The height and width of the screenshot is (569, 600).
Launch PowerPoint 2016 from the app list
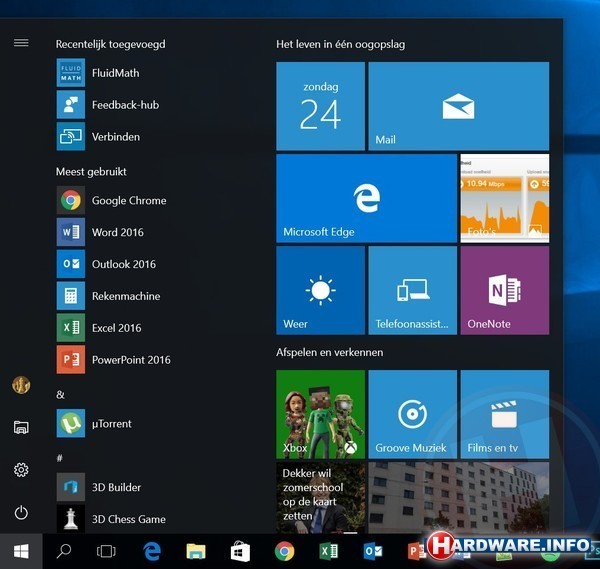coord(153,360)
